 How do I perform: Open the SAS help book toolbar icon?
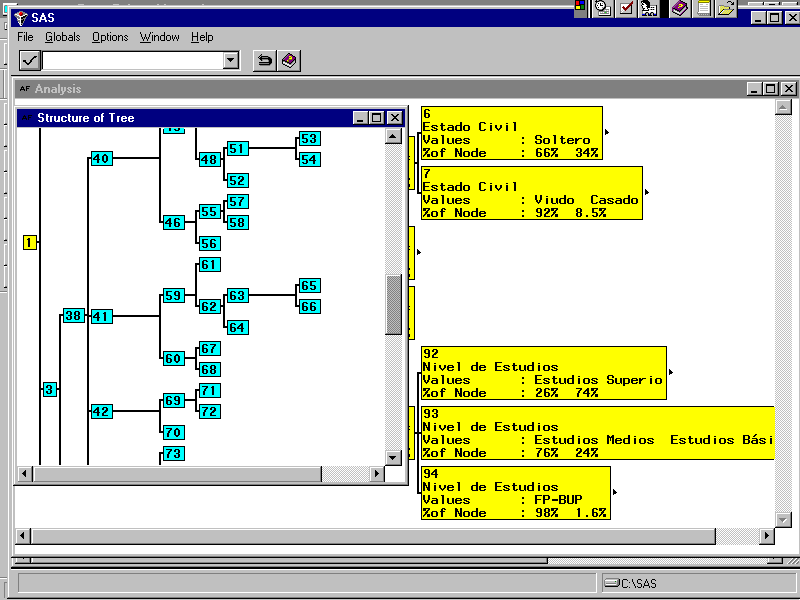[289, 61]
